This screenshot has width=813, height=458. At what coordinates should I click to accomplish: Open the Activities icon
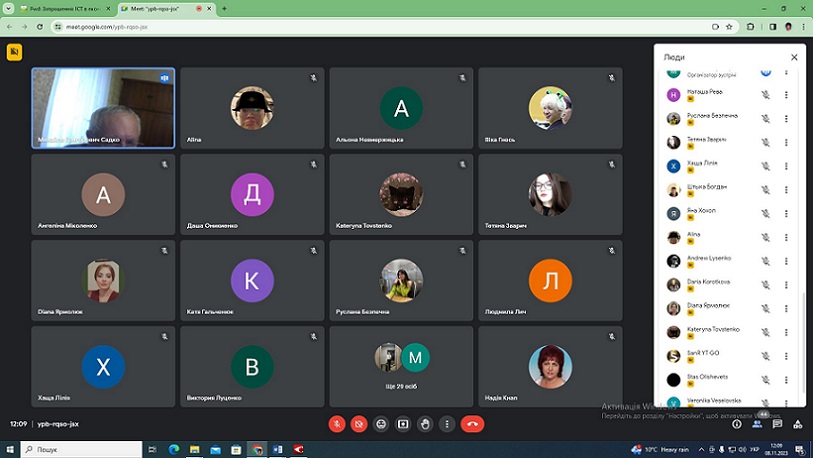(798, 424)
